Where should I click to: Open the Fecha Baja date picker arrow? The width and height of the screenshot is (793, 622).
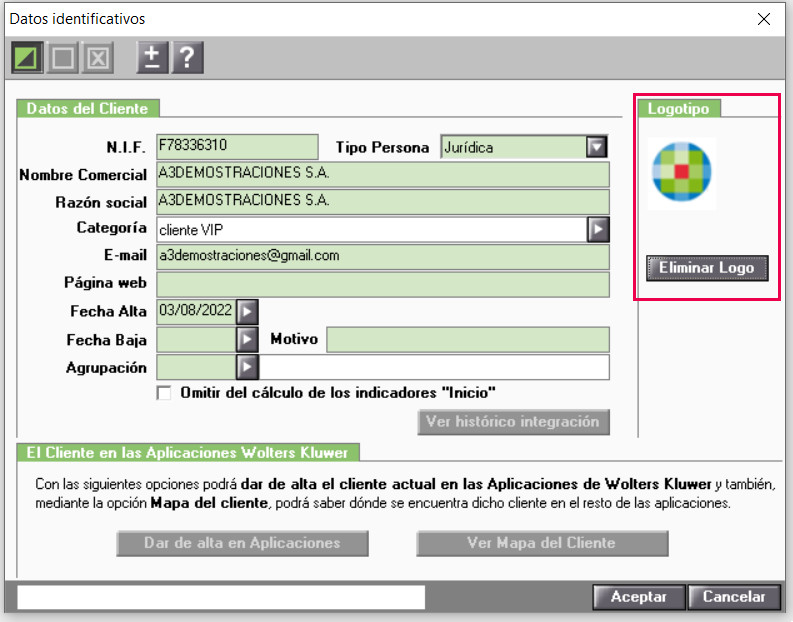[x=247, y=339]
